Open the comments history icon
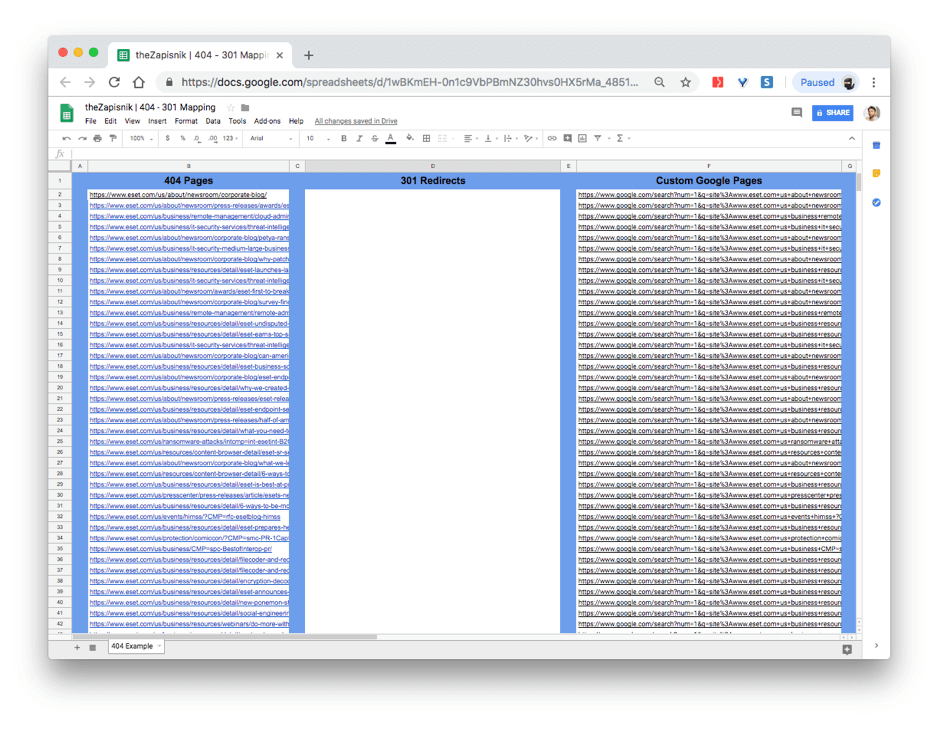The image size is (943, 735). click(x=796, y=112)
